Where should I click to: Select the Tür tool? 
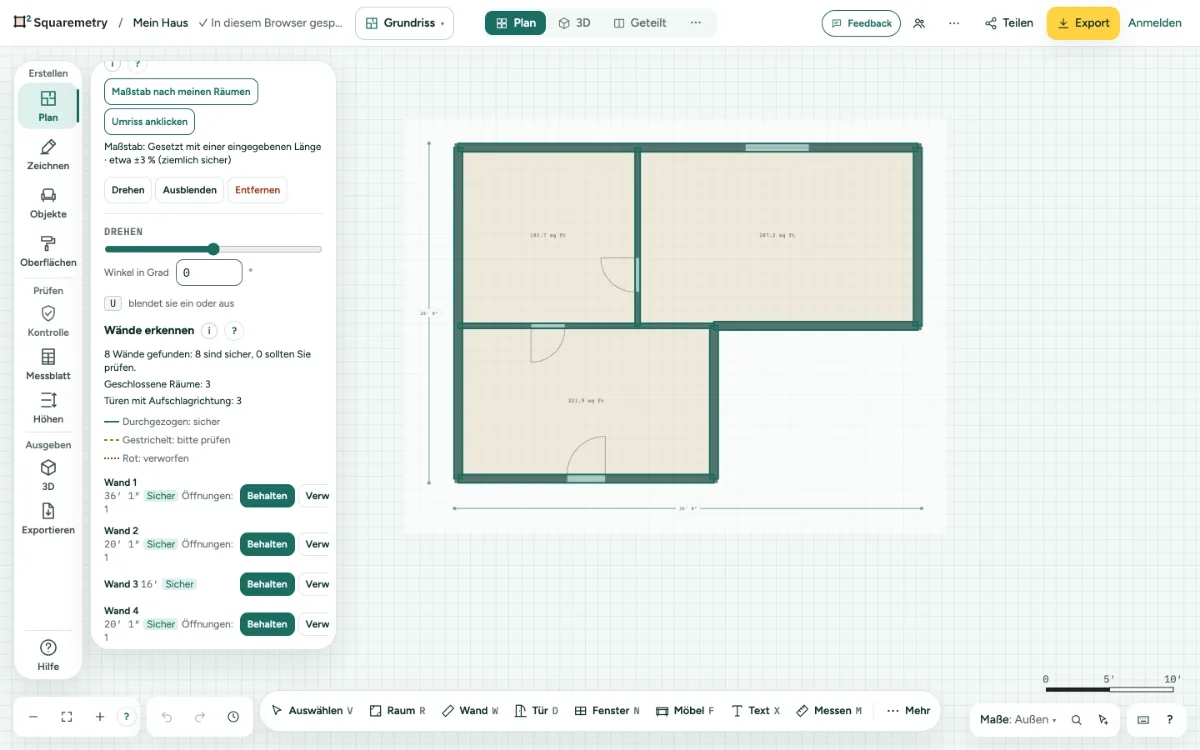point(536,711)
